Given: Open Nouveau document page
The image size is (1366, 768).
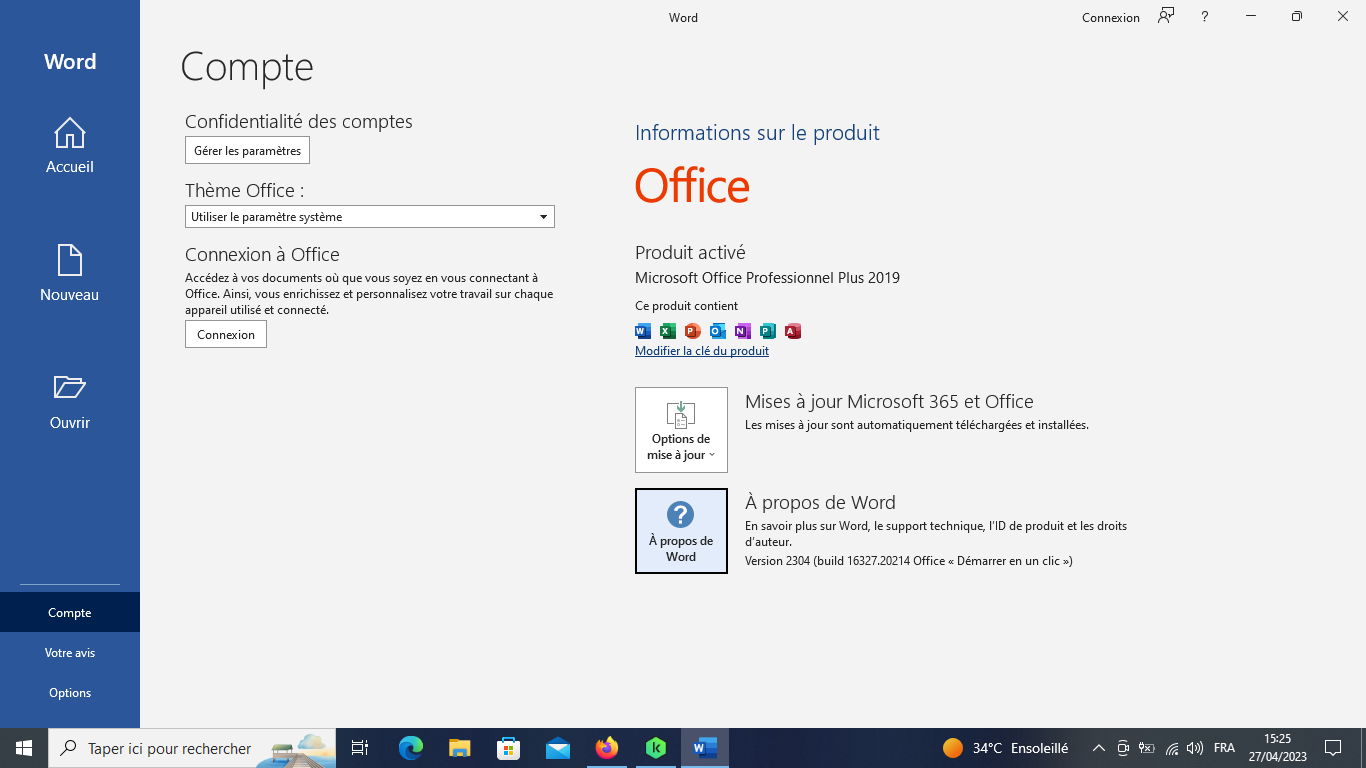Looking at the screenshot, I should click(70, 274).
